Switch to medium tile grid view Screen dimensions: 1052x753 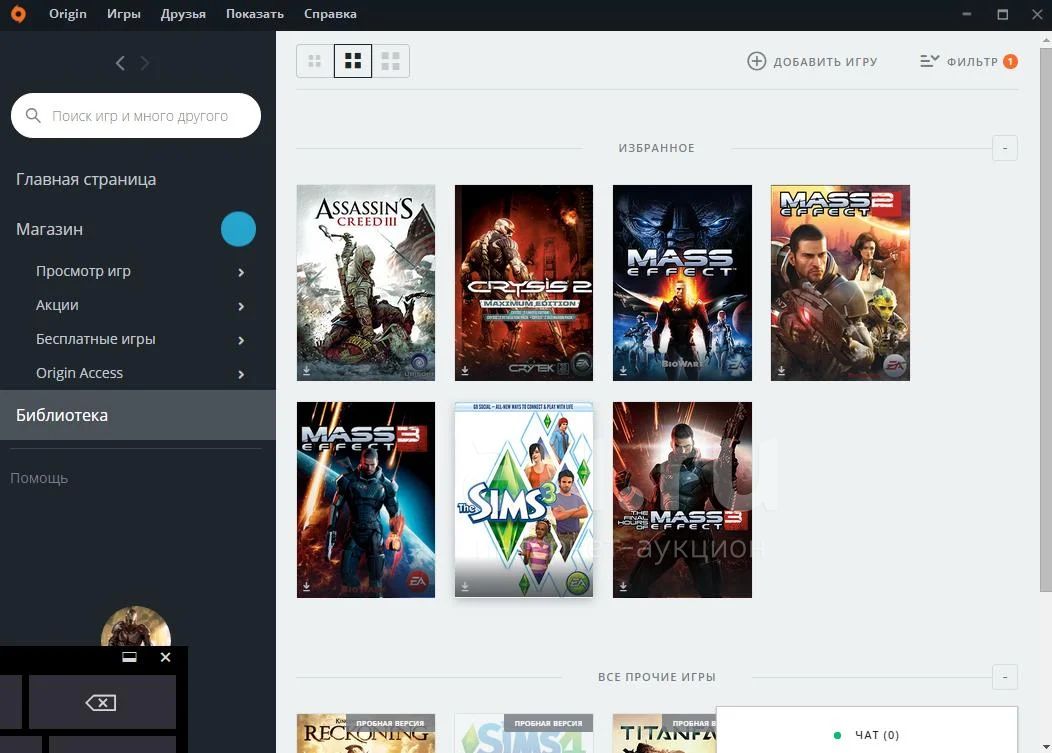(x=353, y=61)
